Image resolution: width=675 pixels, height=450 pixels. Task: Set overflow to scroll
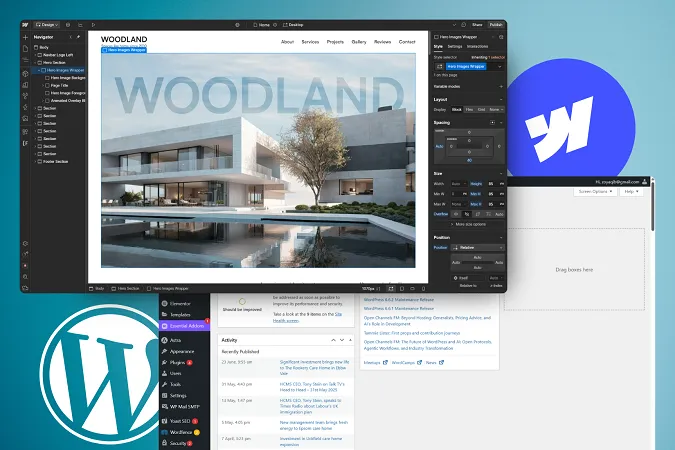tap(478, 214)
